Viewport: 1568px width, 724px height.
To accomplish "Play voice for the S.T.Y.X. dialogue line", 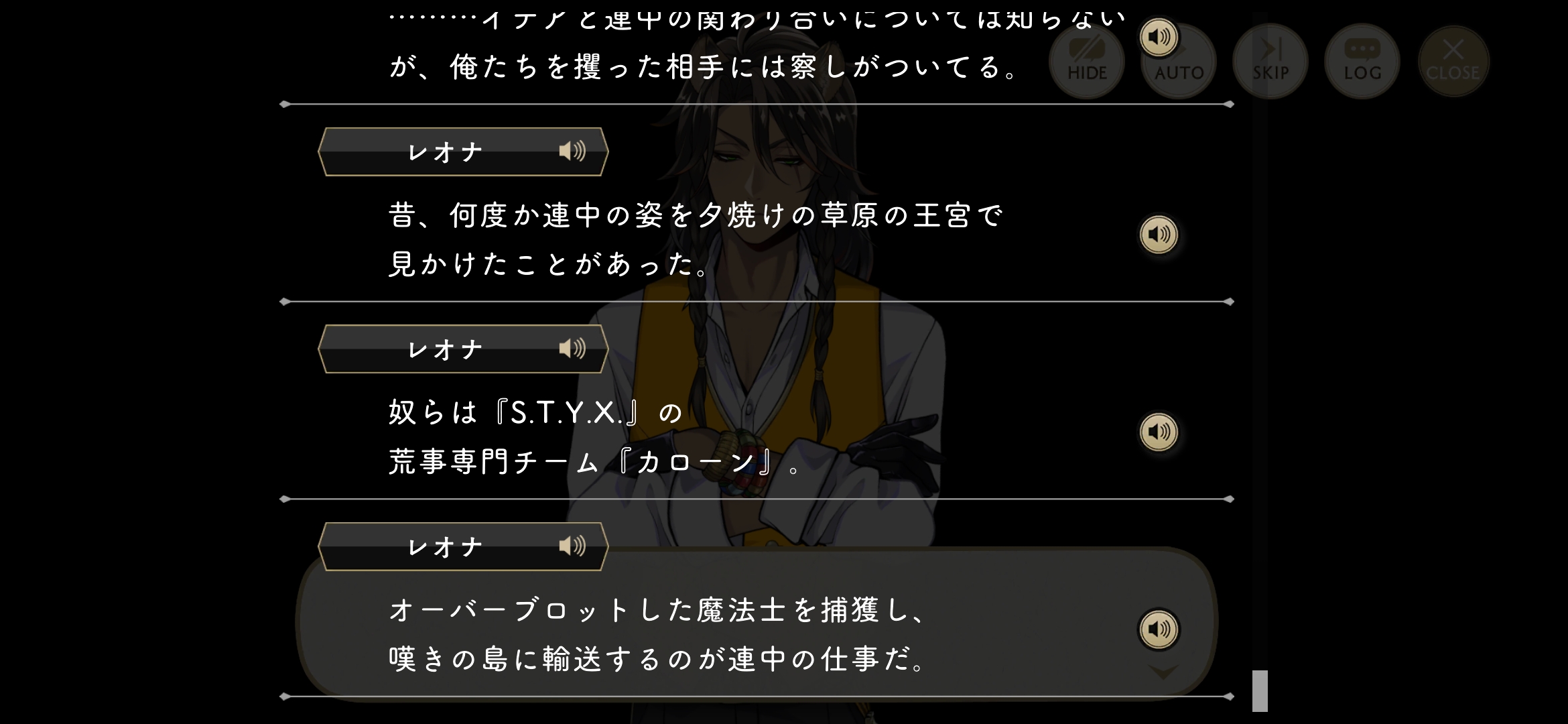I will (x=1159, y=432).
